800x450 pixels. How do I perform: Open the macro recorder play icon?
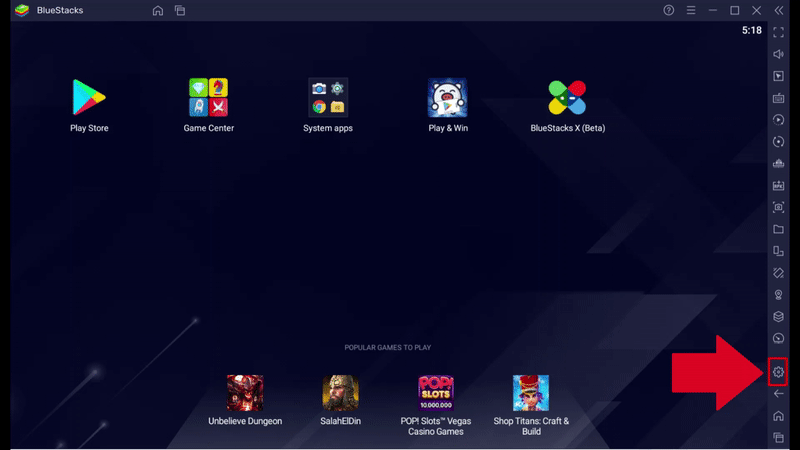[778, 120]
